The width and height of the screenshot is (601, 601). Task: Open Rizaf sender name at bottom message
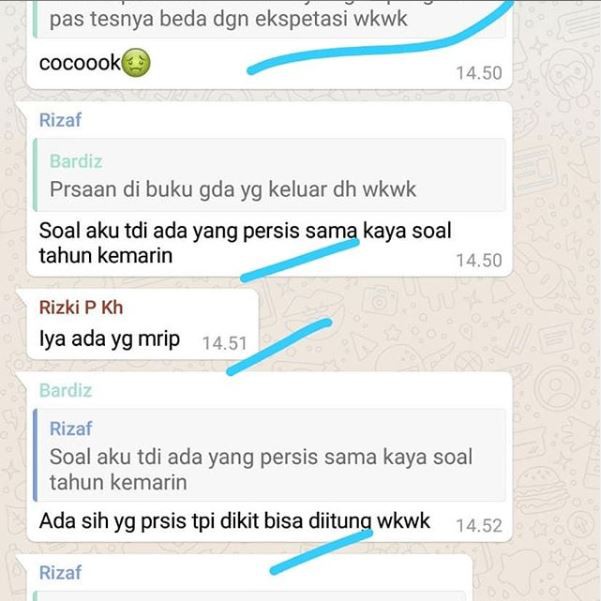point(60,573)
